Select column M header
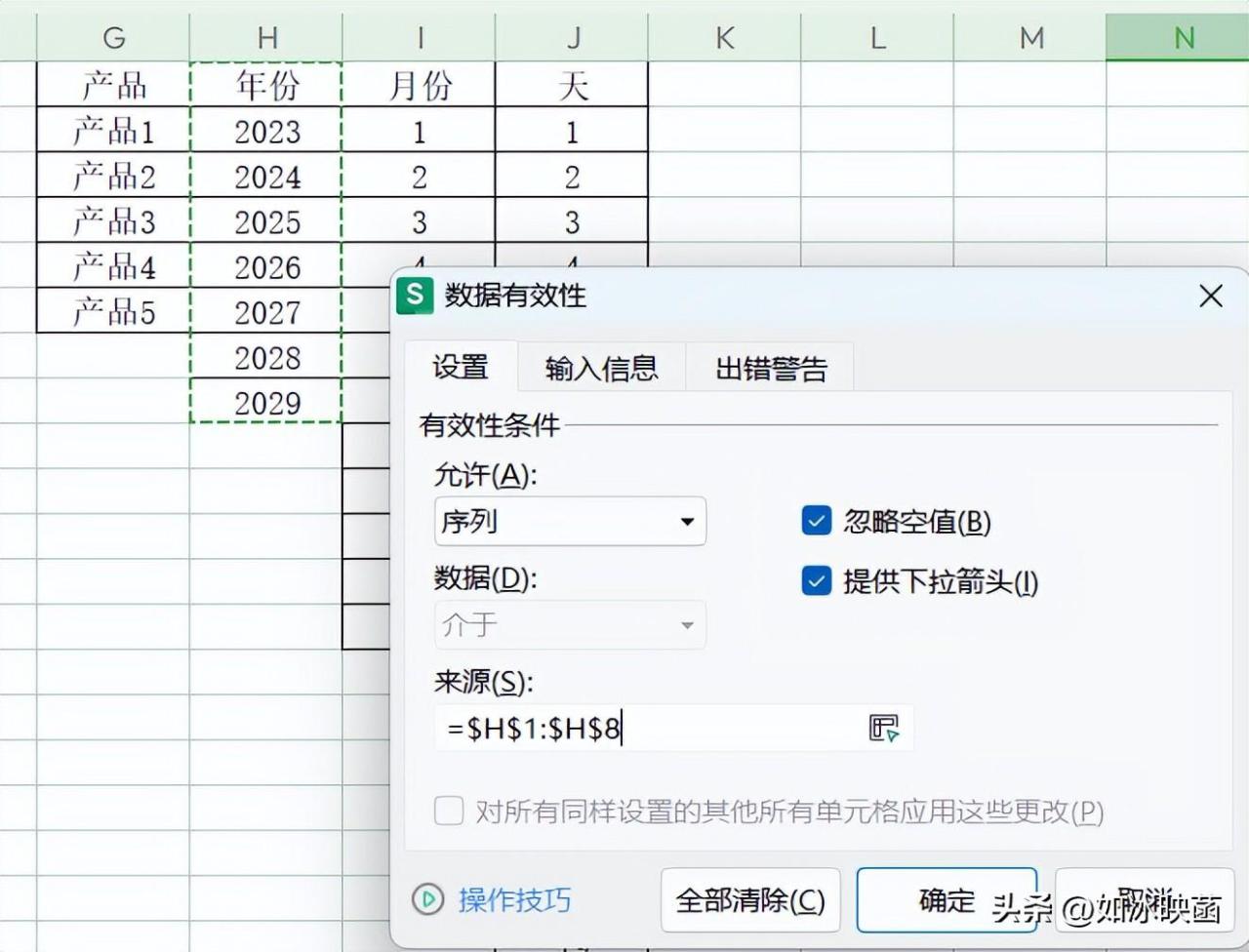 1030,38
